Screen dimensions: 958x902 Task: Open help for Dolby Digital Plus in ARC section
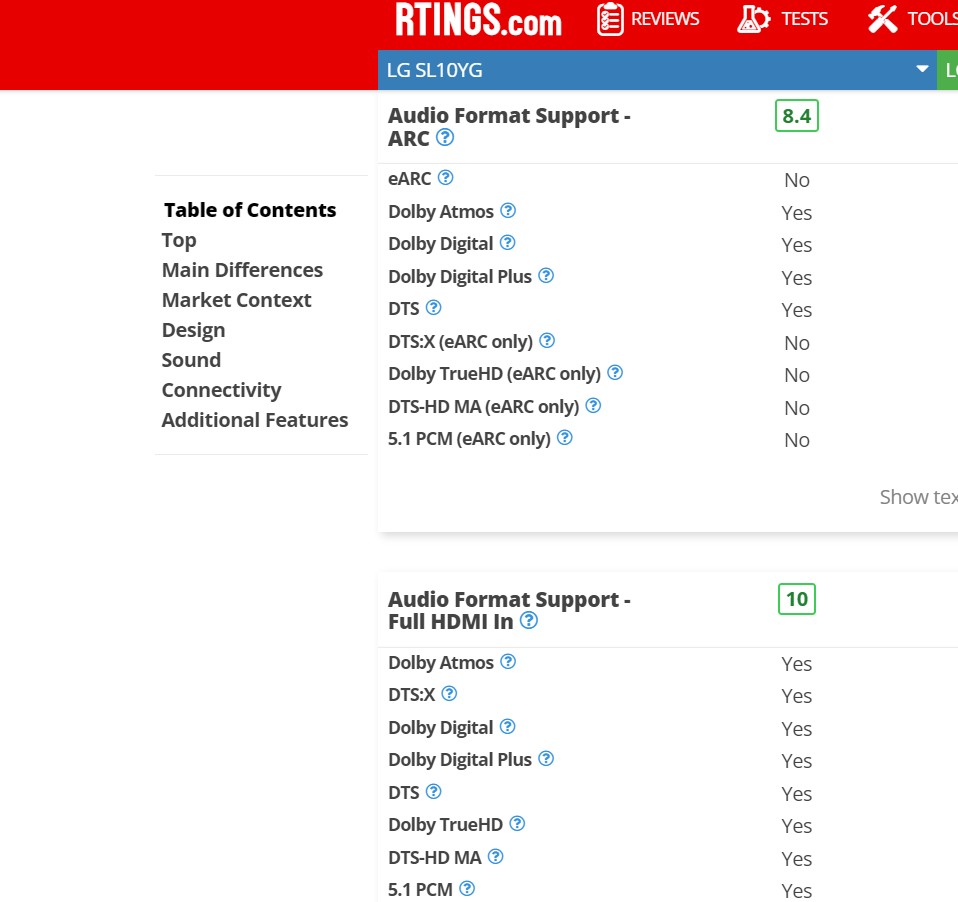(546, 276)
